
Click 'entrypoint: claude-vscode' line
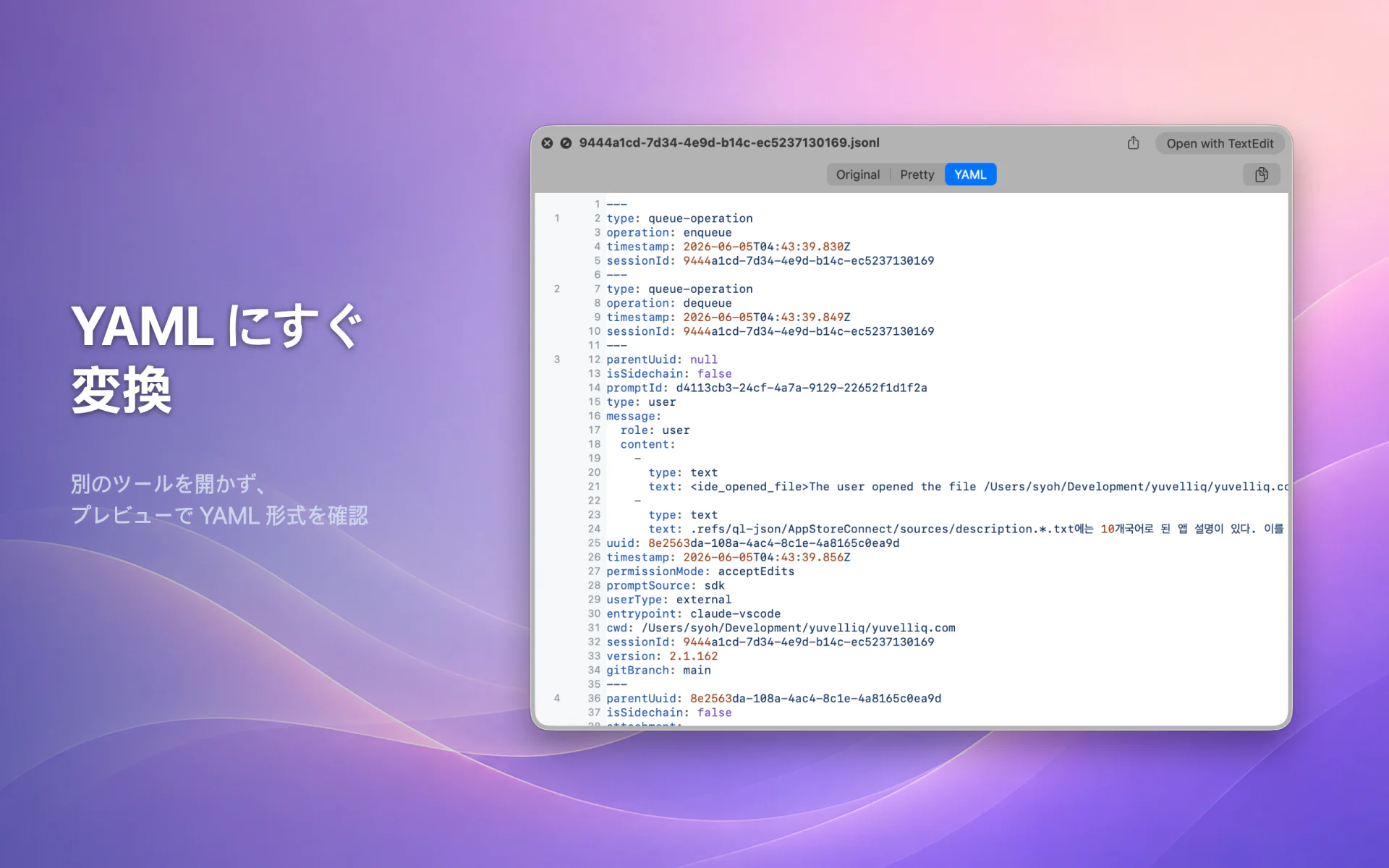693,613
